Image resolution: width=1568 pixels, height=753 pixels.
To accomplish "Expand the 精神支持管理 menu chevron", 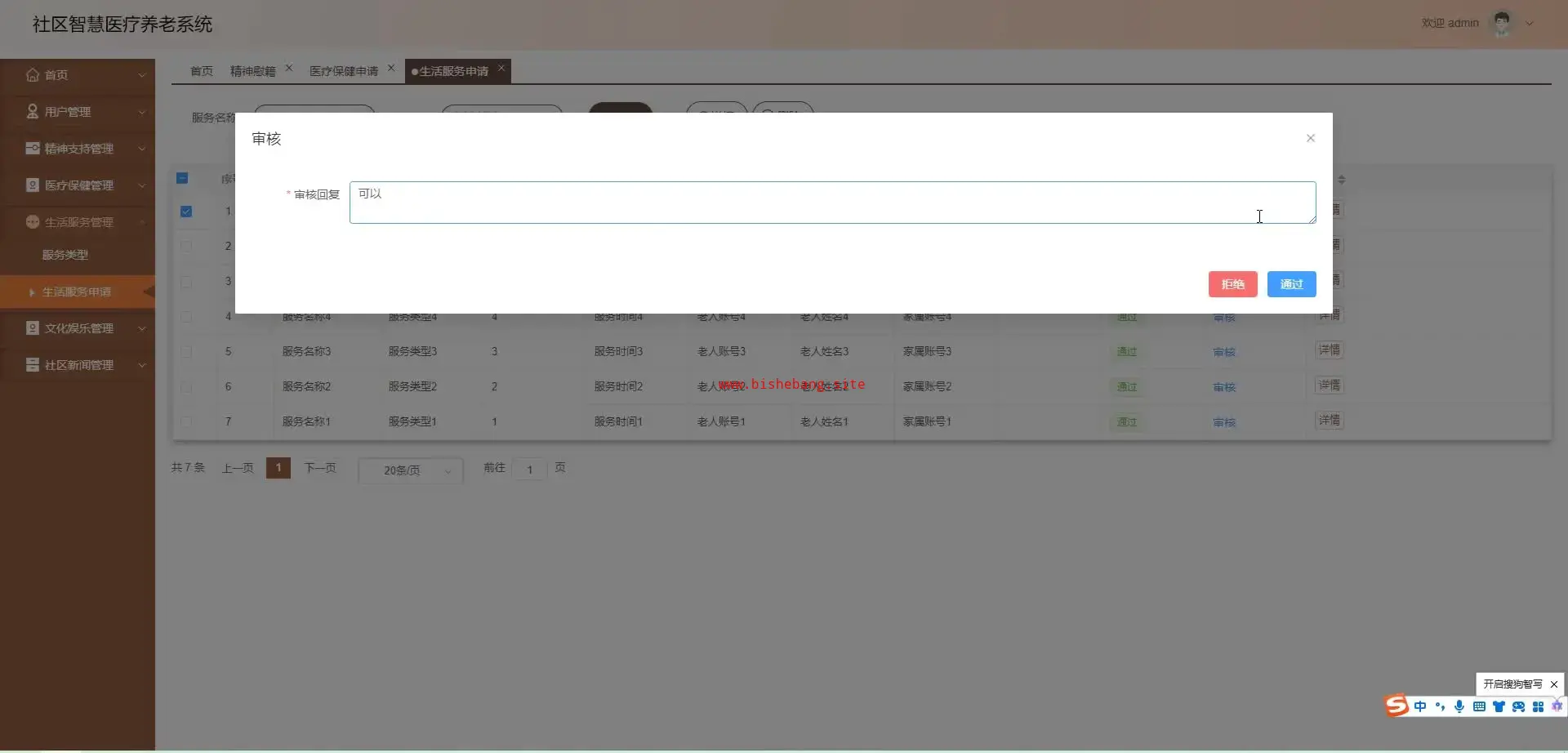I will click(x=142, y=149).
